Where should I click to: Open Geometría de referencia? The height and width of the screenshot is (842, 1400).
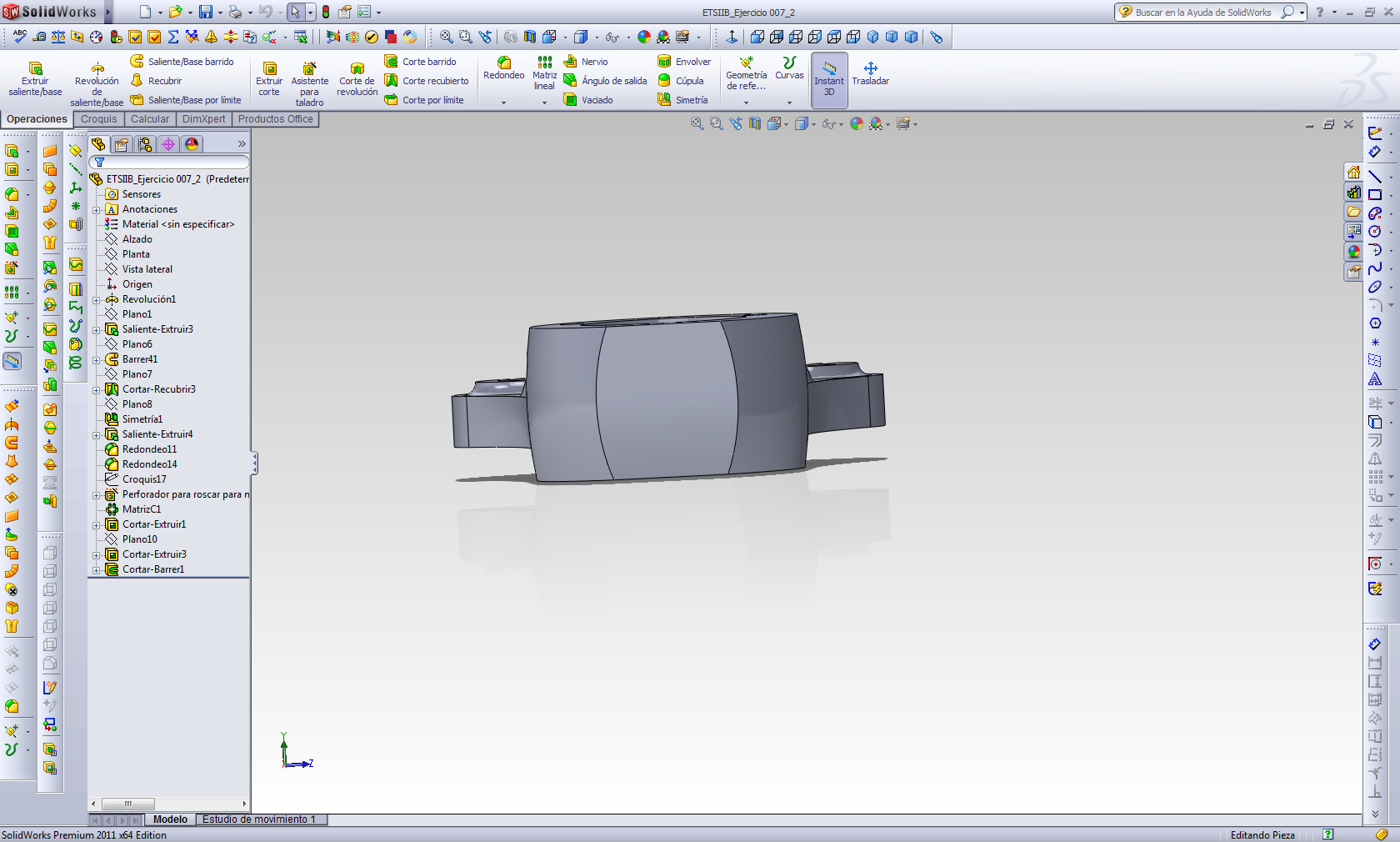pyautogui.click(x=746, y=73)
